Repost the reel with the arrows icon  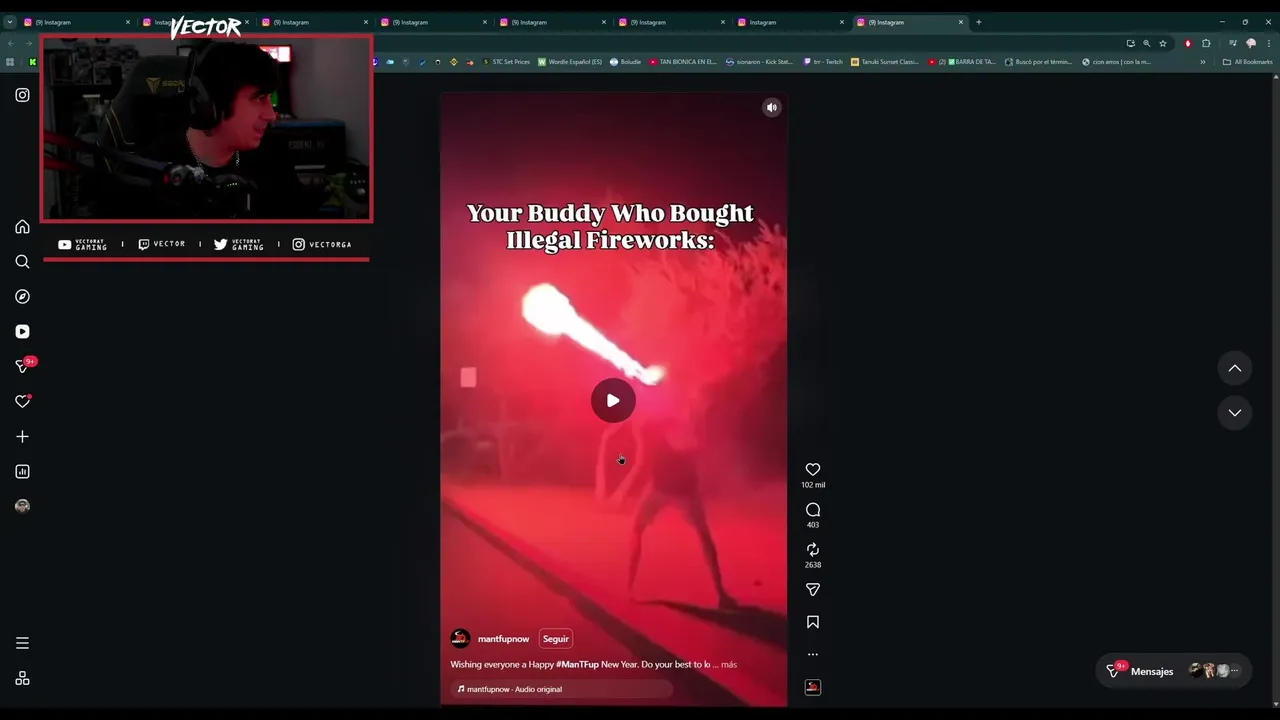pos(813,550)
